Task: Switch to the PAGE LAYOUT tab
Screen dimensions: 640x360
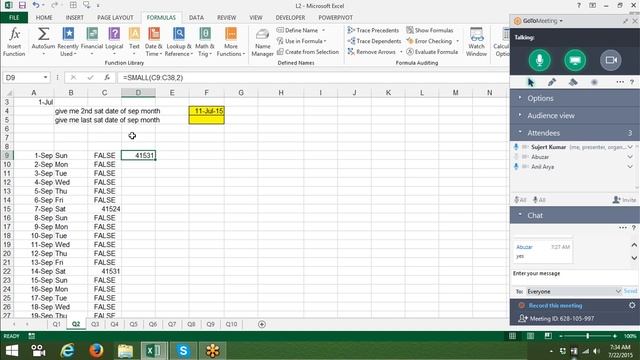Action: 115,18
